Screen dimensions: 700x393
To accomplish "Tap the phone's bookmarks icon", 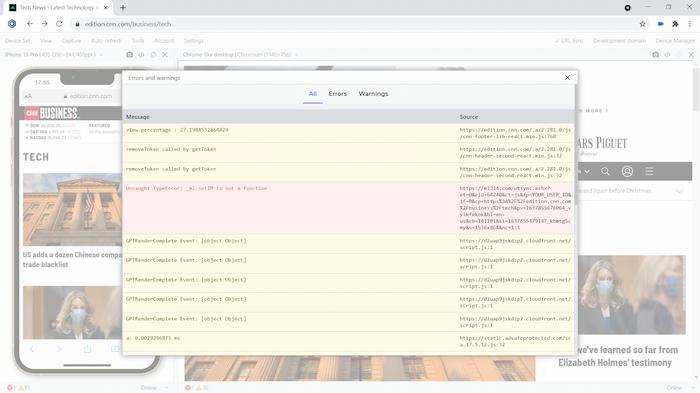I will (x=115, y=349).
